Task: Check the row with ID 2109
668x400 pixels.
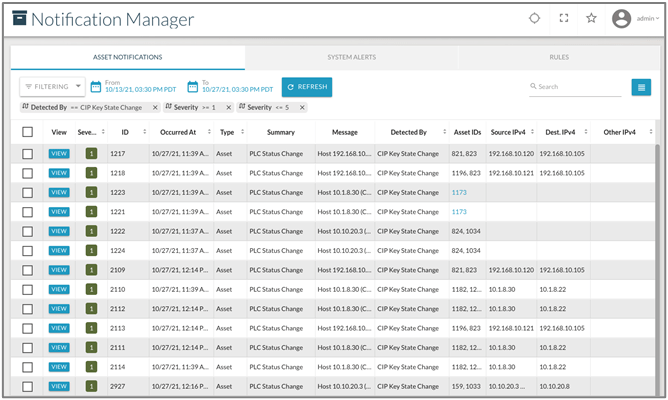Action: coord(27,270)
